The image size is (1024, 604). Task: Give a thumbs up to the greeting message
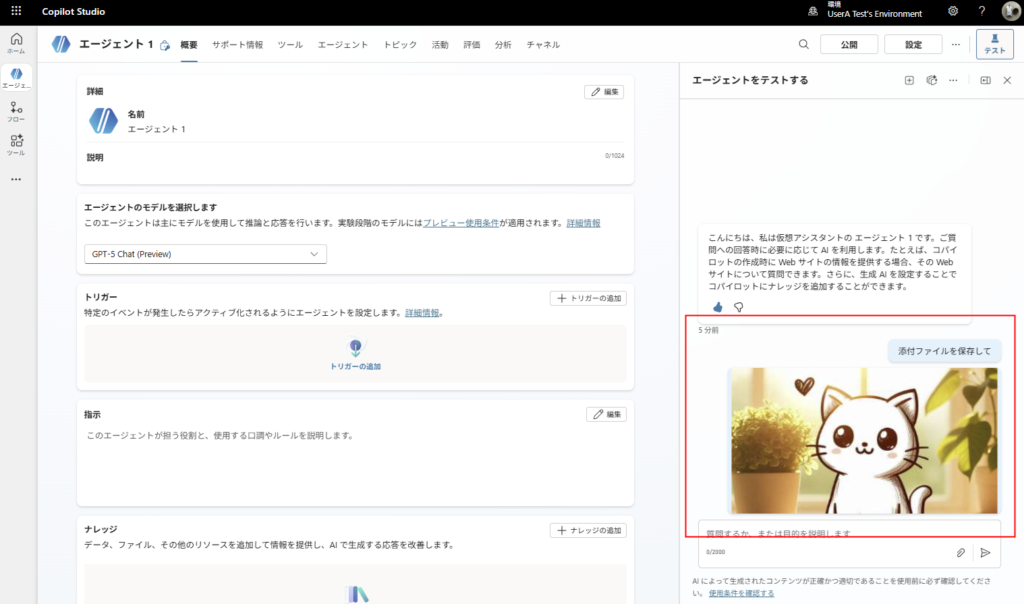[718, 308]
